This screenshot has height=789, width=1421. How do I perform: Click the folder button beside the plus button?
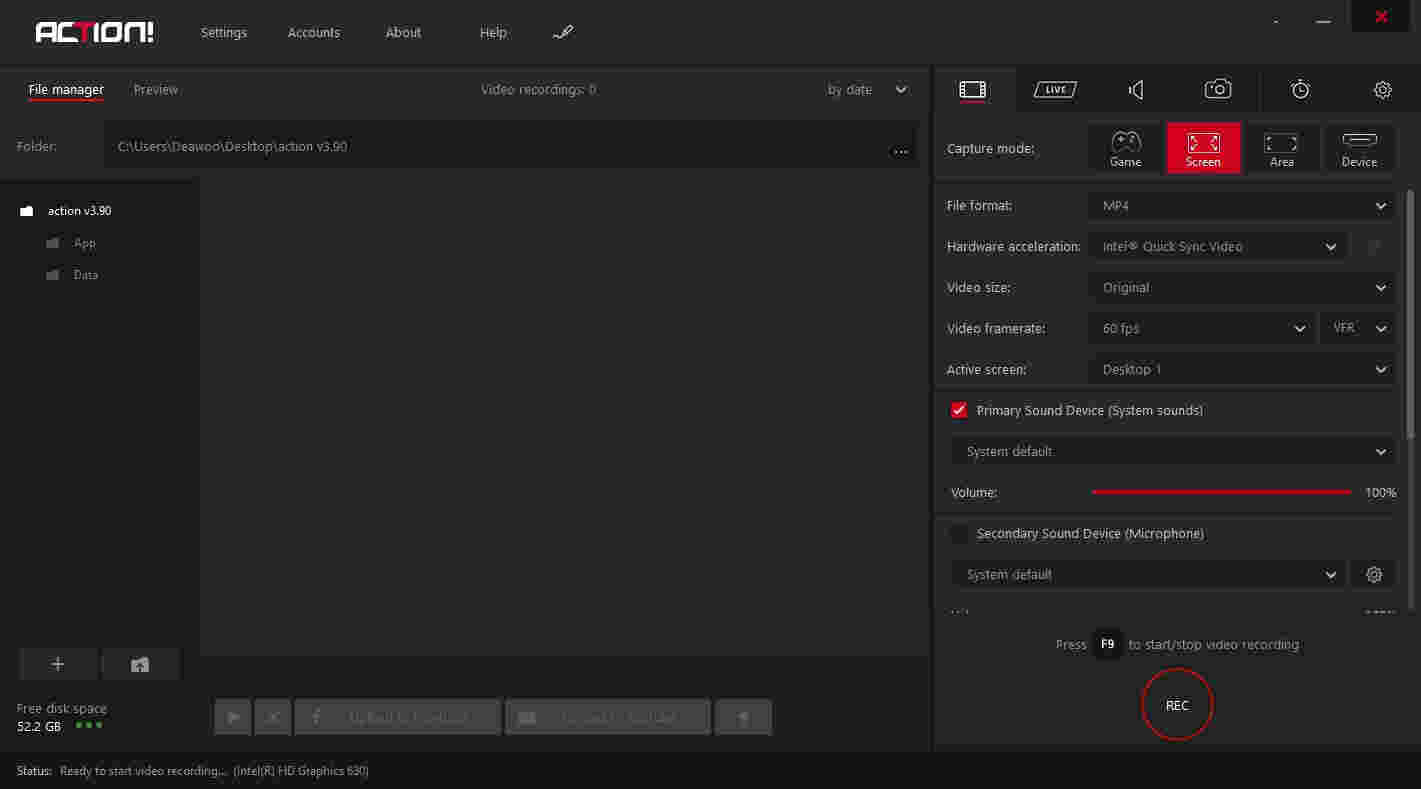pos(140,664)
